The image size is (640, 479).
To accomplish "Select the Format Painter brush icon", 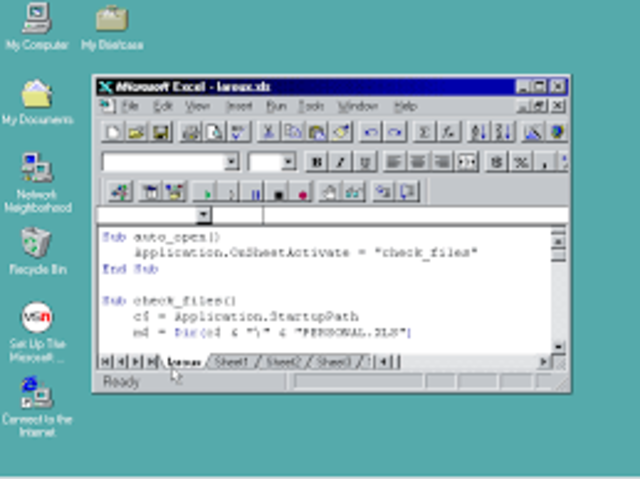I will click(340, 132).
